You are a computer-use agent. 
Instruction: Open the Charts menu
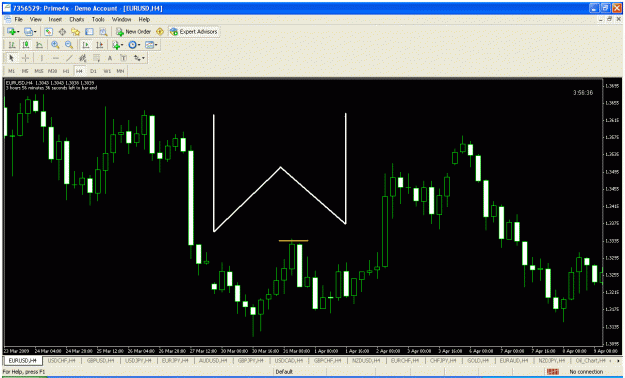pos(77,19)
